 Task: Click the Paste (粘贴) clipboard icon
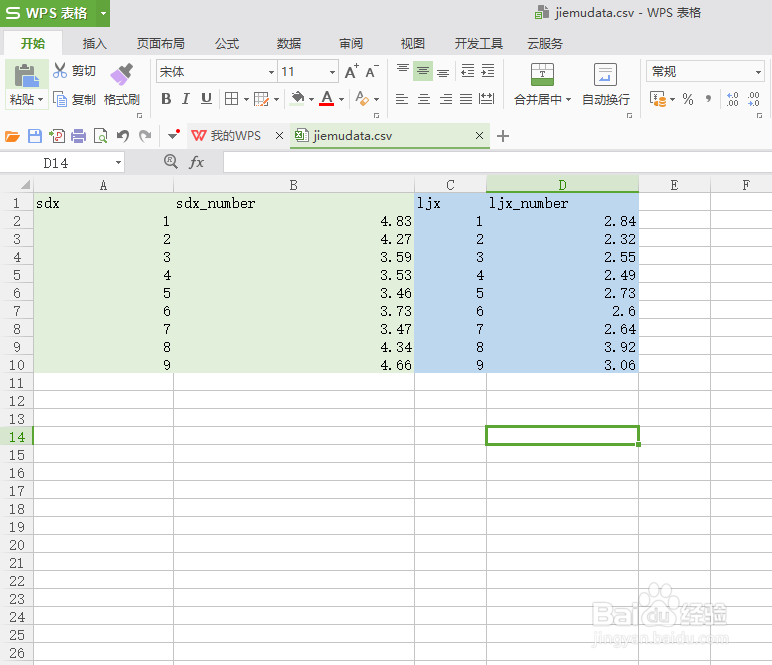pyautogui.click(x=26, y=75)
